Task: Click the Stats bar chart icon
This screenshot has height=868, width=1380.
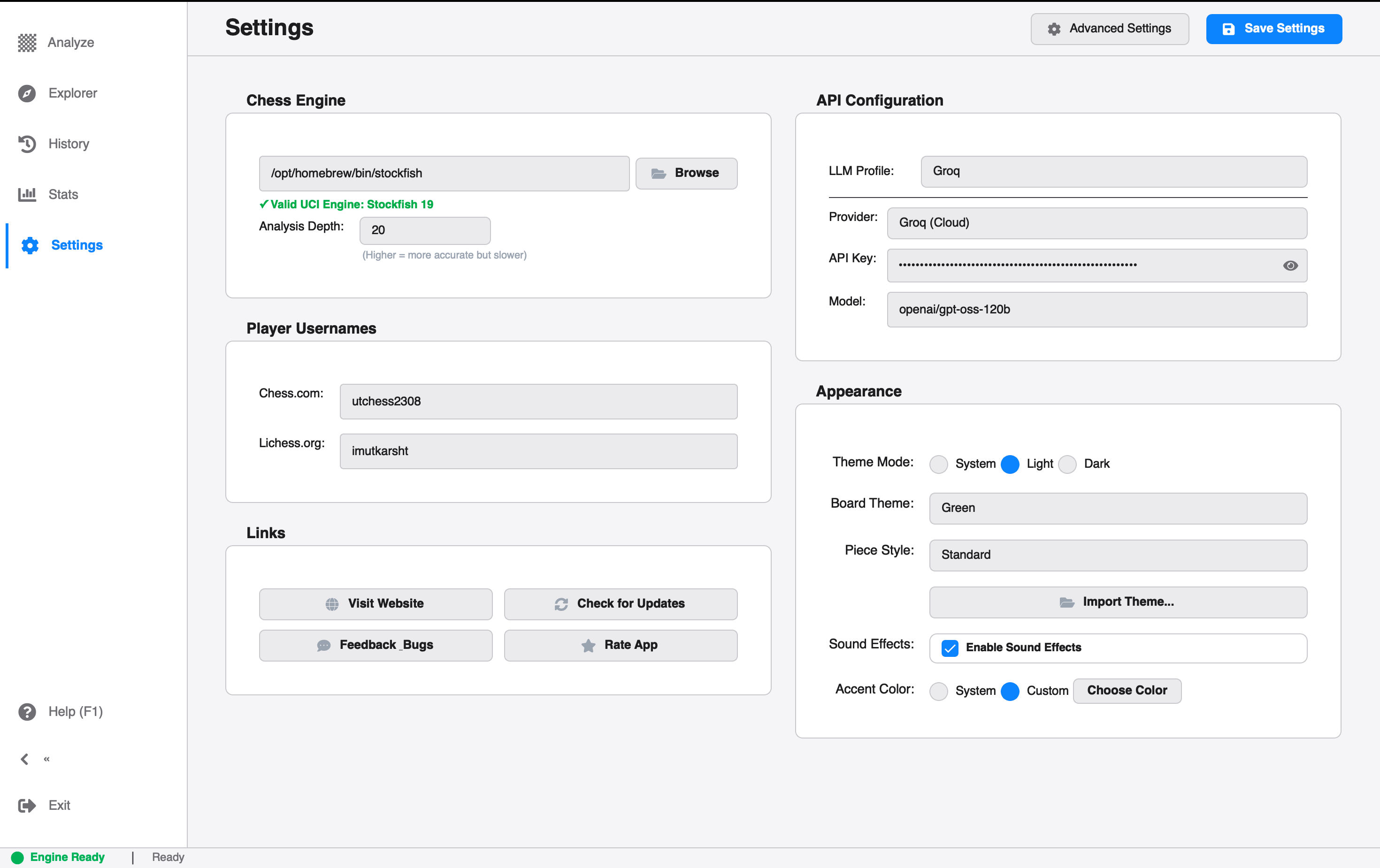Action: point(27,194)
